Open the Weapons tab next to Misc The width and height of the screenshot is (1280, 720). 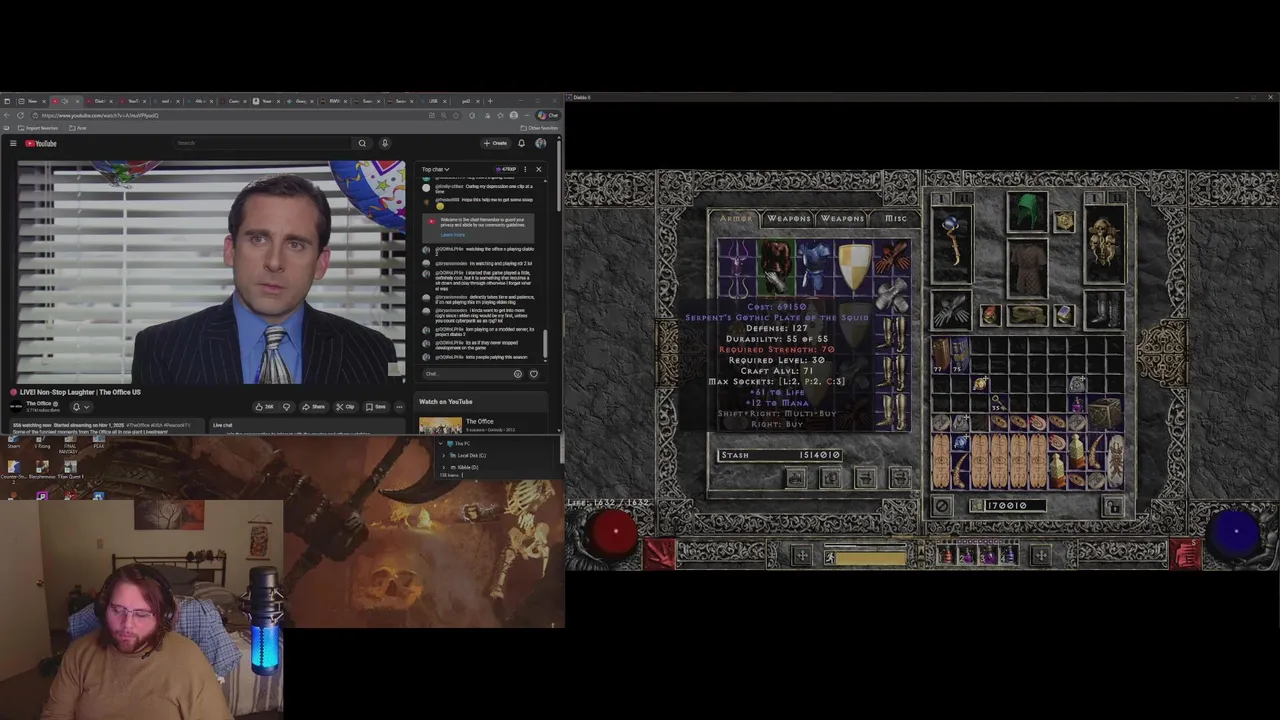tap(842, 218)
